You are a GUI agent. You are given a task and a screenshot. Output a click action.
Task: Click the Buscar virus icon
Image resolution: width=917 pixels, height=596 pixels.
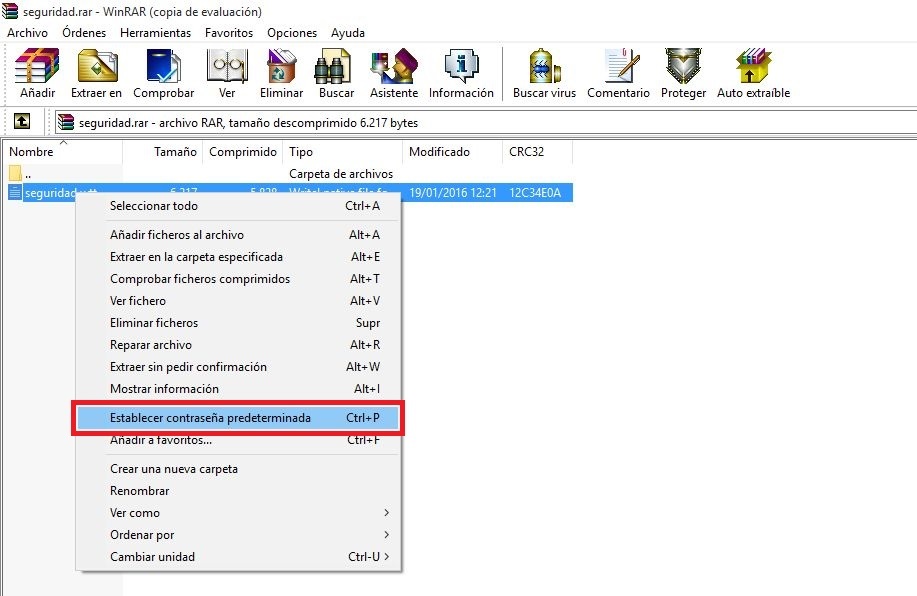pyautogui.click(x=544, y=66)
